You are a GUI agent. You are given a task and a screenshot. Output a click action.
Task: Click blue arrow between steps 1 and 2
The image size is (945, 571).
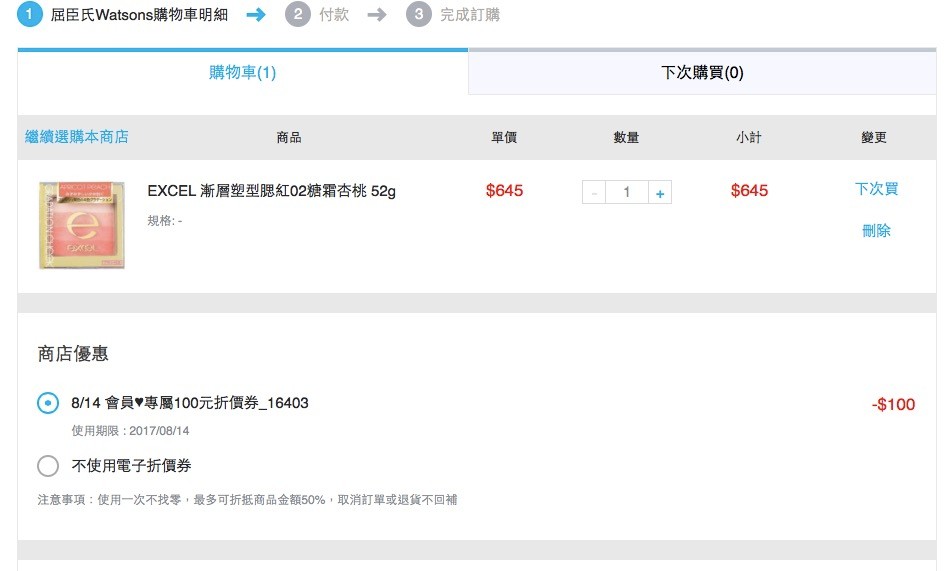pyautogui.click(x=256, y=14)
